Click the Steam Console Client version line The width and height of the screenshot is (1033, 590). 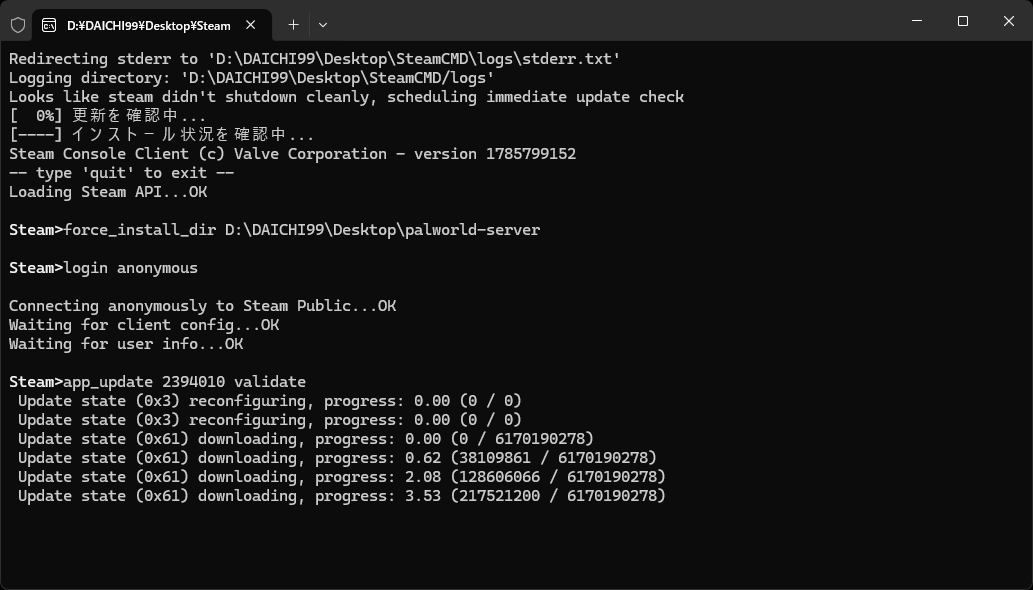point(292,154)
